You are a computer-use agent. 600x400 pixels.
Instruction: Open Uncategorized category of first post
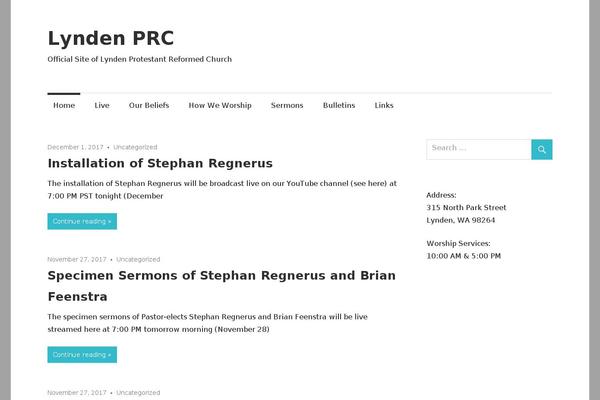(135, 147)
